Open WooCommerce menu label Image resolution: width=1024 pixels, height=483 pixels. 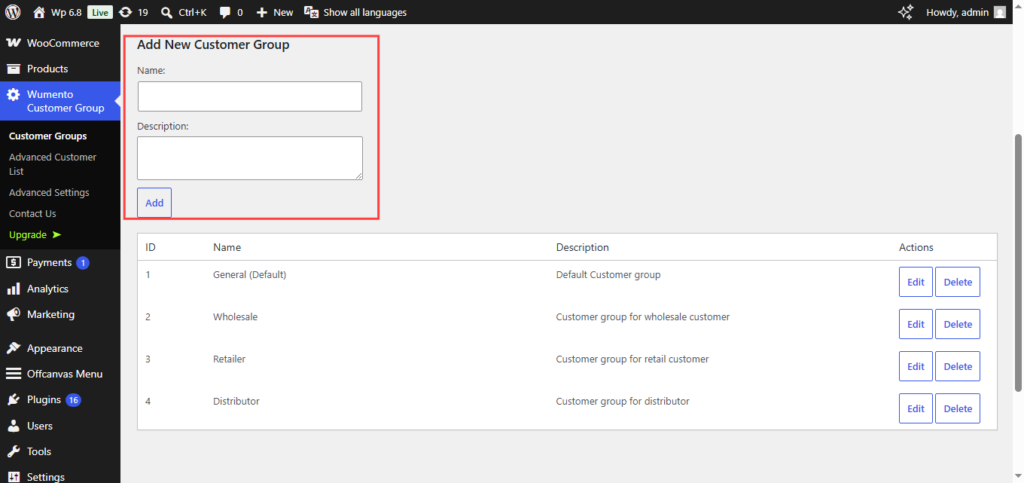pyautogui.click(x=63, y=43)
